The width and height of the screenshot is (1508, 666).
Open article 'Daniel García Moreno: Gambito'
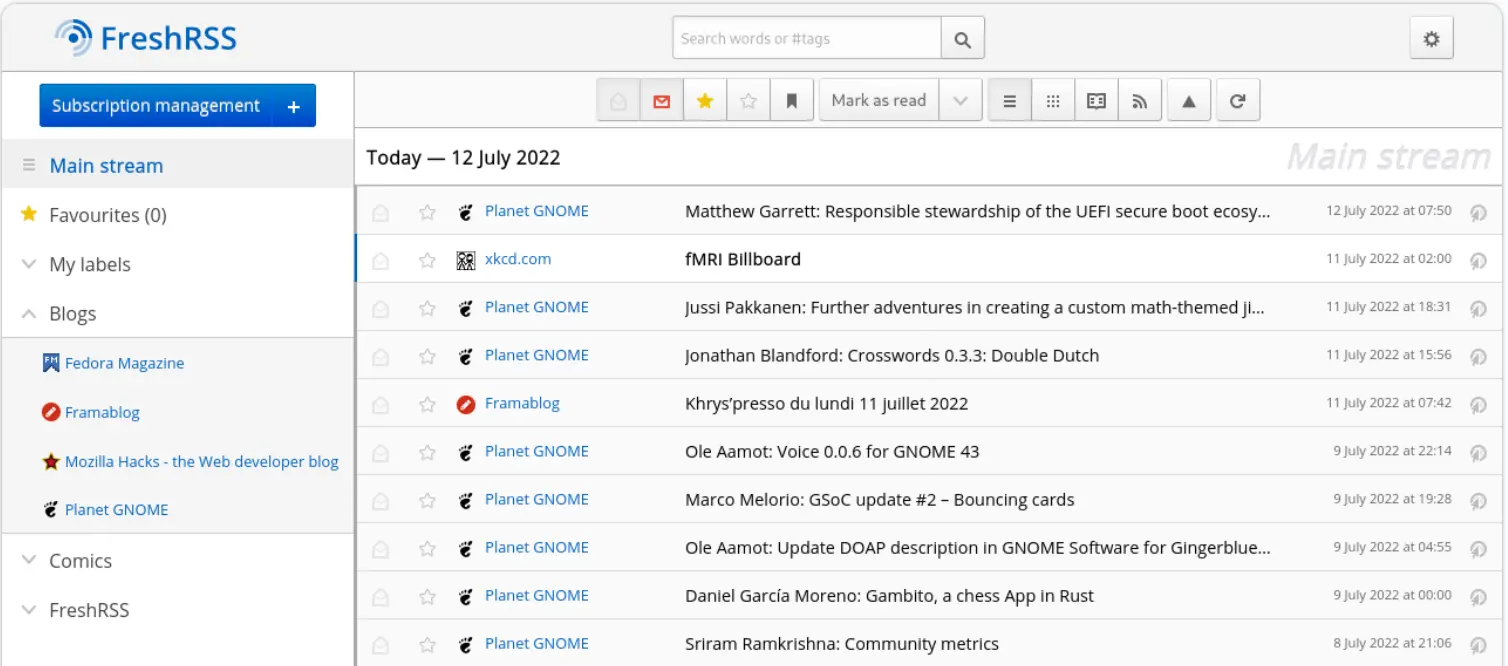889,596
